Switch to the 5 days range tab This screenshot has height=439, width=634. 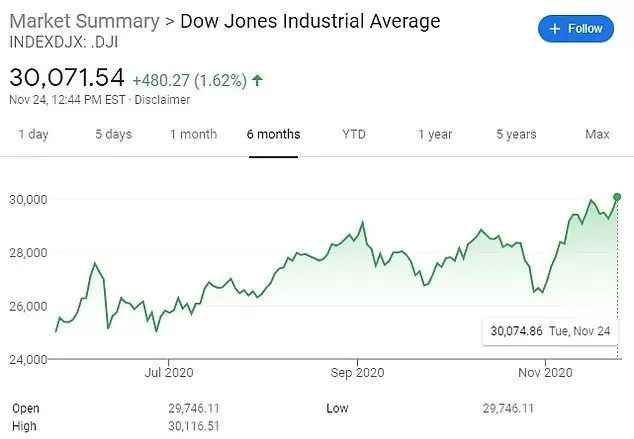[114, 134]
